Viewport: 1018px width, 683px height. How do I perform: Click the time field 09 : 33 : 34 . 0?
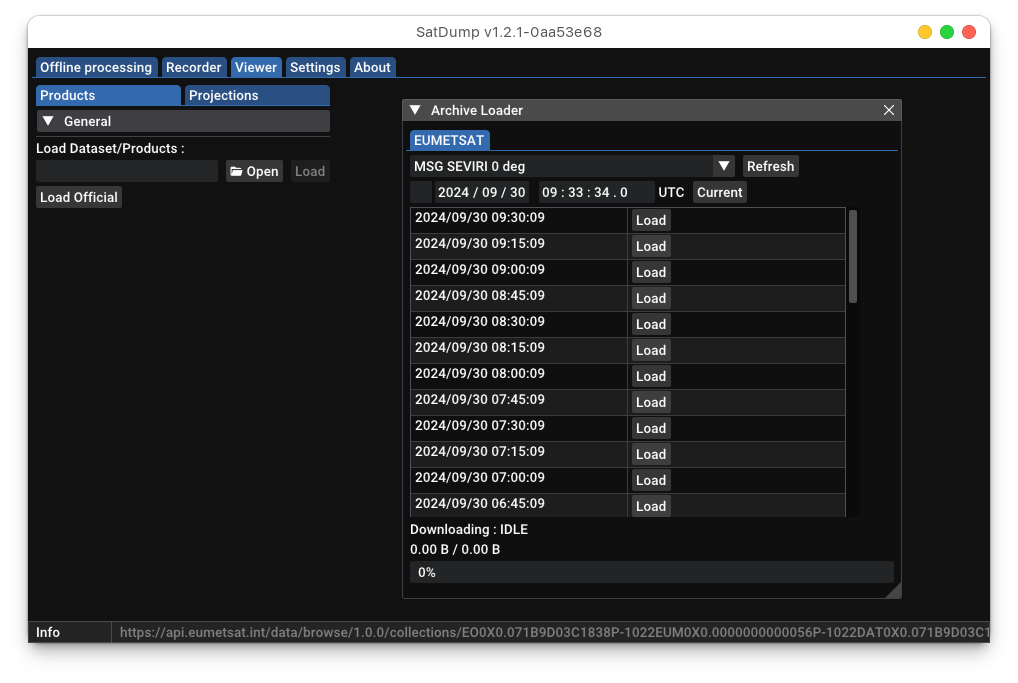pyautogui.click(x=596, y=192)
